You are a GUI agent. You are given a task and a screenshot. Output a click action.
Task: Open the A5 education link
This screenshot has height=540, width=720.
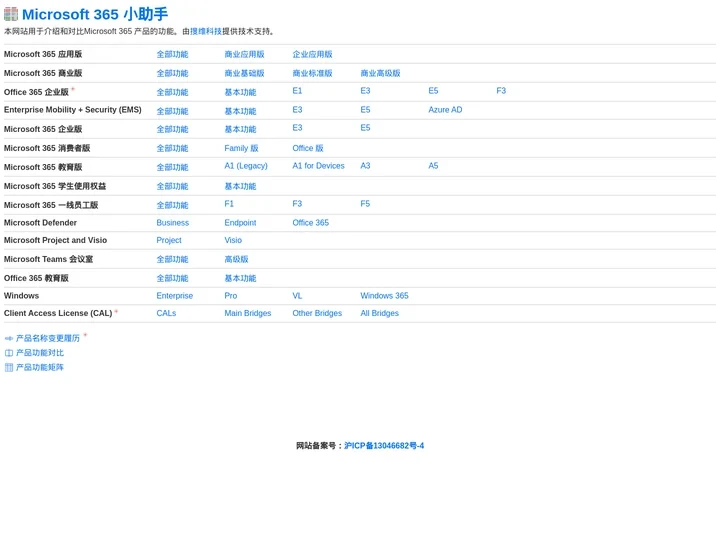tap(433, 166)
